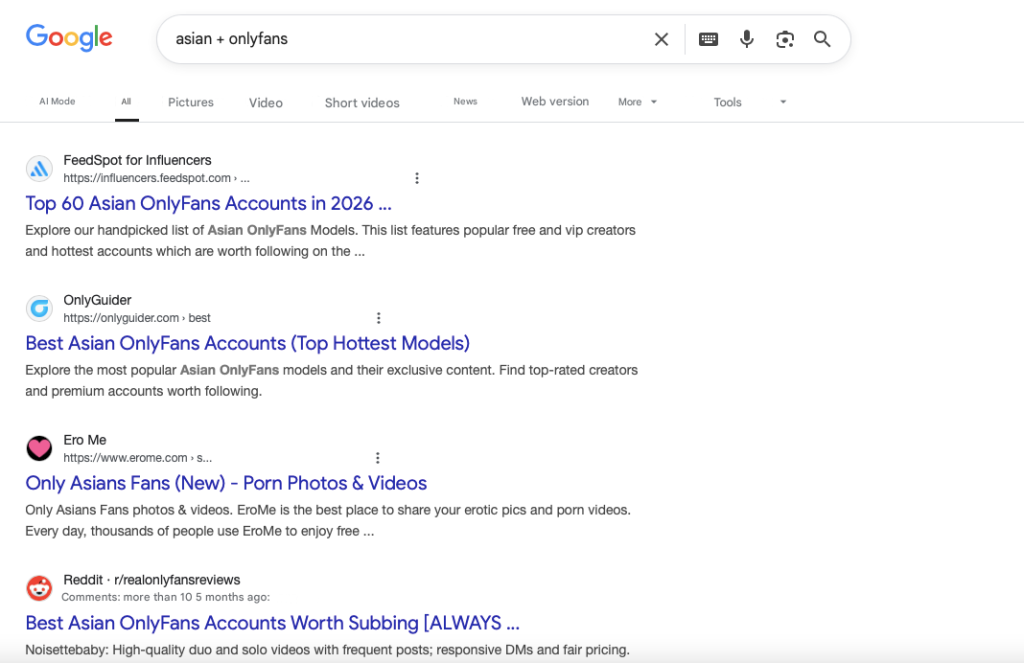Viewport: 1024px width, 663px height.
Task: Open search by image camera icon
Action: 785,39
